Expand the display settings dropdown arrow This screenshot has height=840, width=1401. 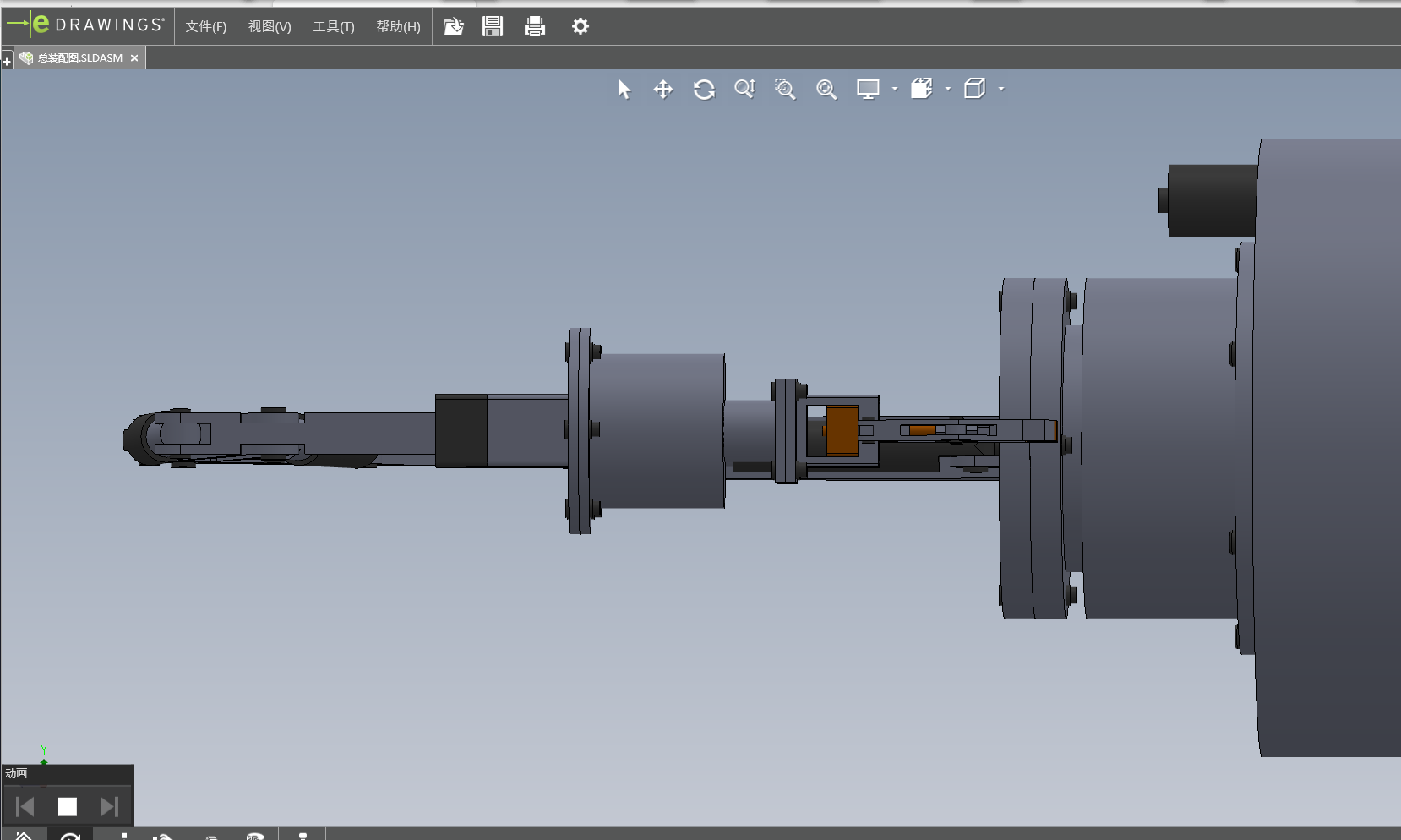(x=895, y=89)
